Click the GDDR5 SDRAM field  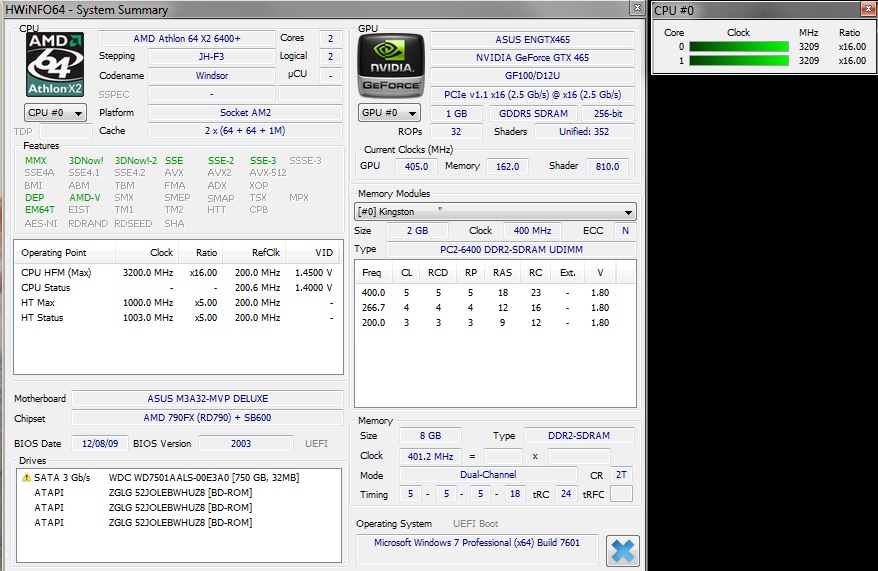click(x=534, y=114)
